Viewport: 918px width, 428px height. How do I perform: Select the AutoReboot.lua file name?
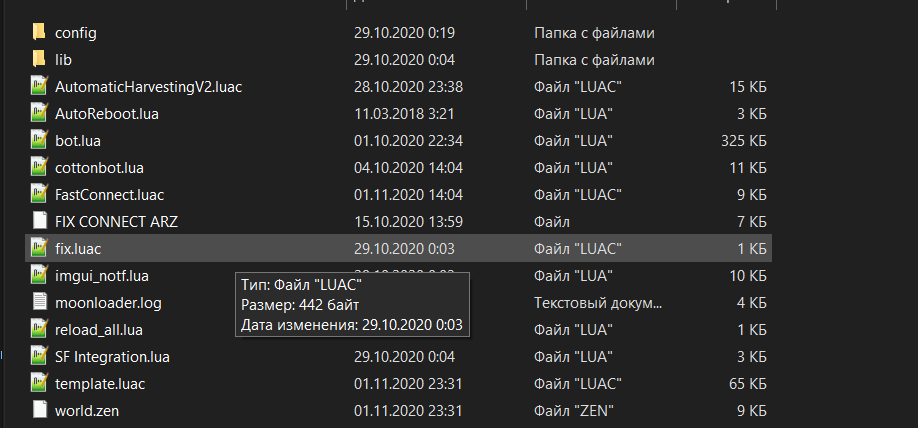click(x=107, y=113)
